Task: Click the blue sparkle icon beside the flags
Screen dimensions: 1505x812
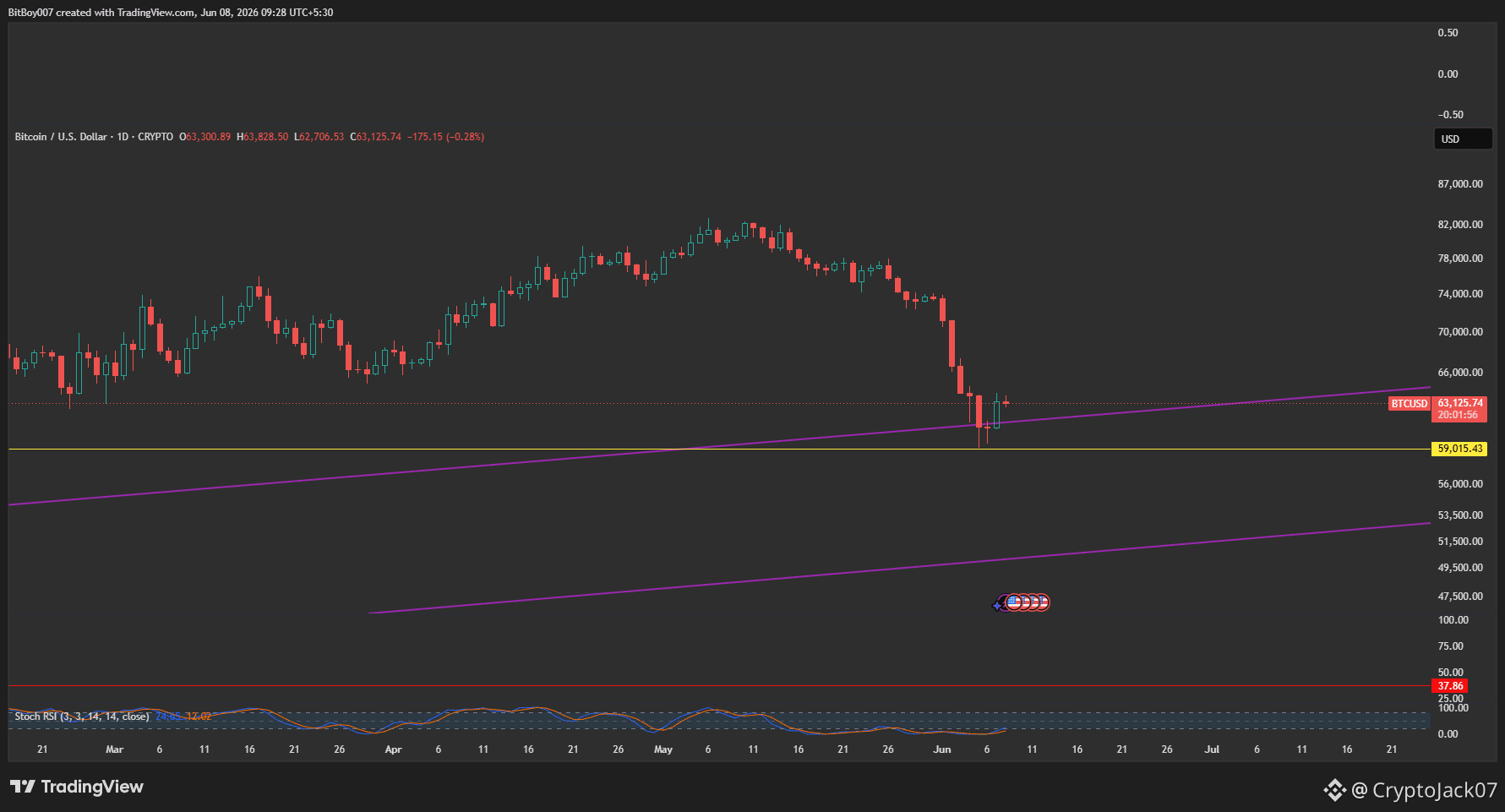Action: [x=998, y=604]
